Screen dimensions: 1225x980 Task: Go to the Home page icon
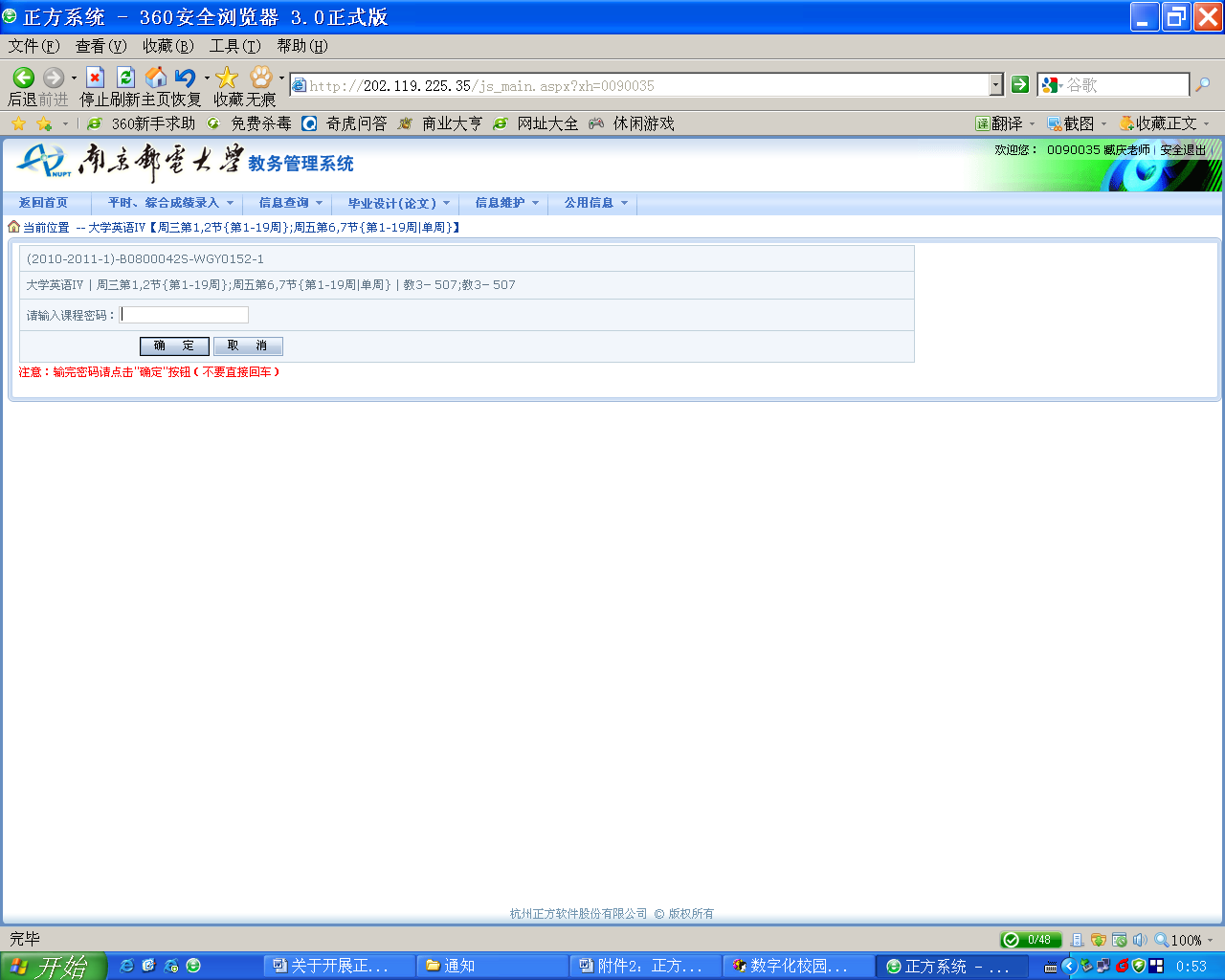pos(156,78)
